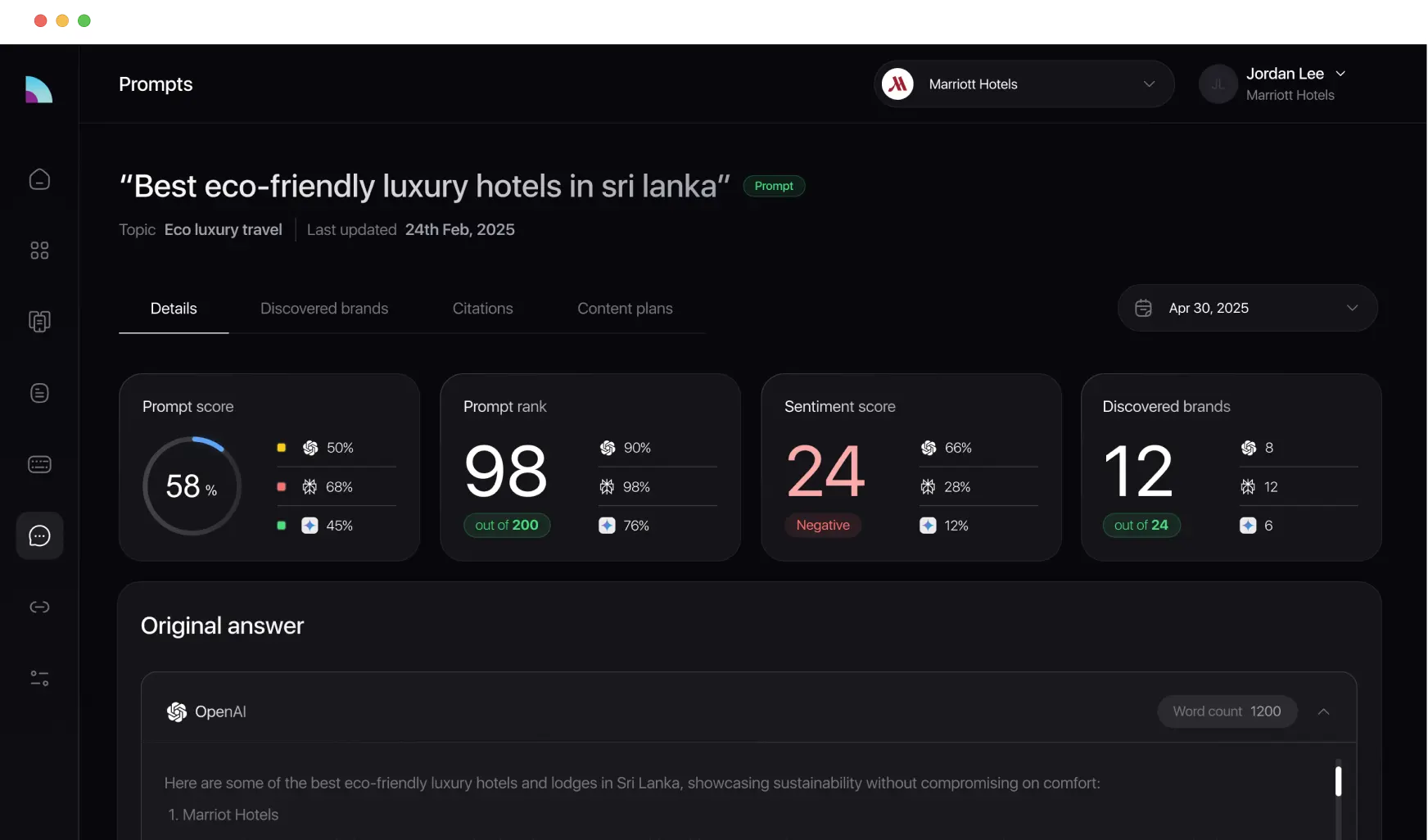The image size is (1428, 840).
Task: Click the 'out of 200' rank badge
Action: [x=507, y=525]
